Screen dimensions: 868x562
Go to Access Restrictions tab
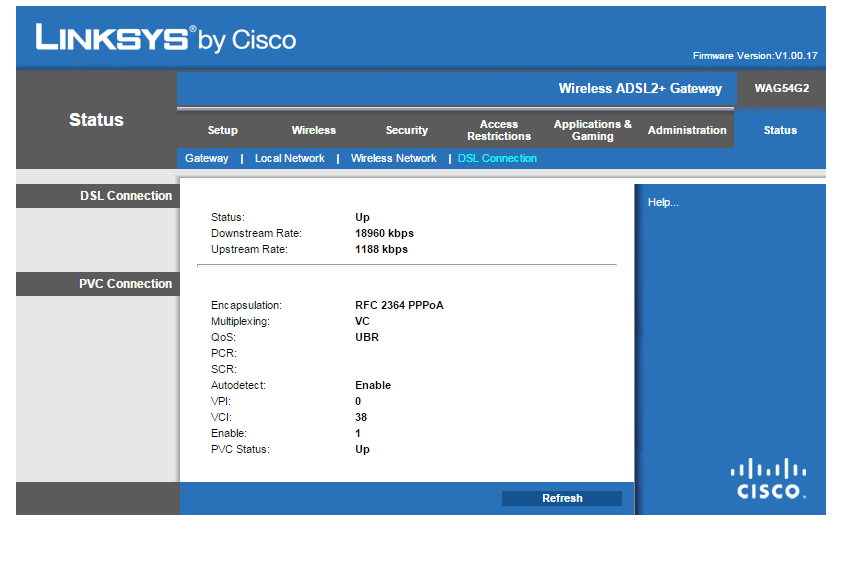[499, 130]
